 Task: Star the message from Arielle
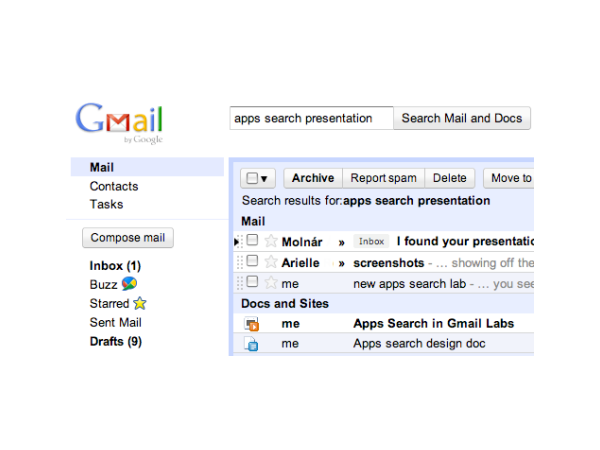point(271,262)
